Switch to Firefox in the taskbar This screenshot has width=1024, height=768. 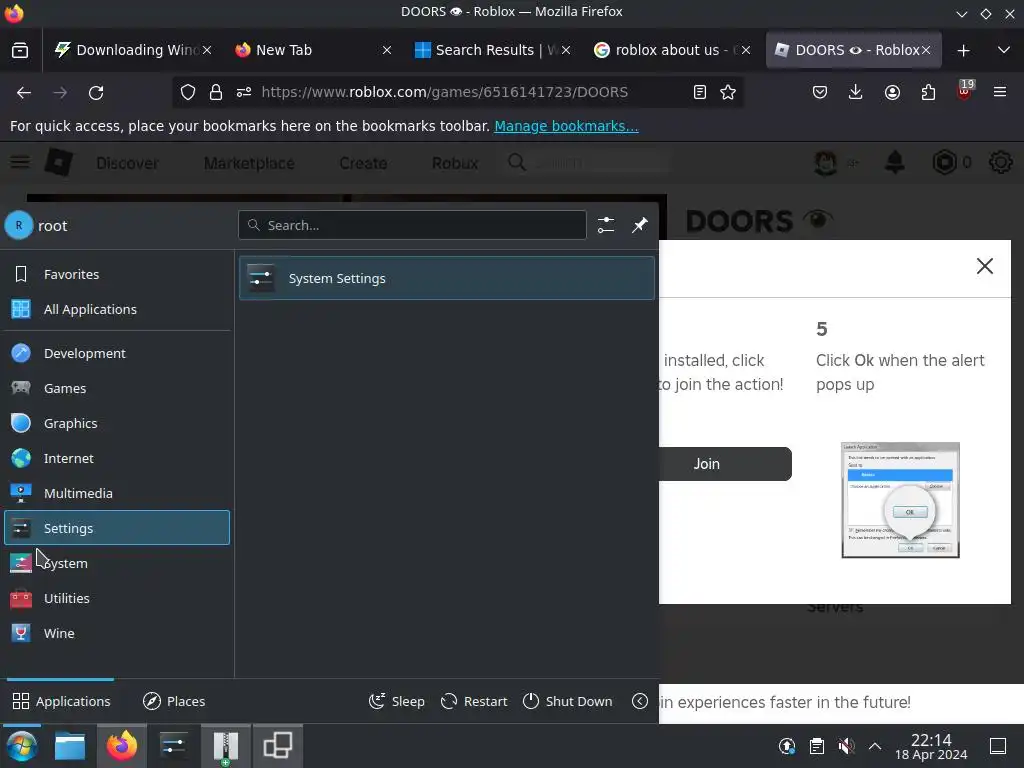[x=121, y=746]
